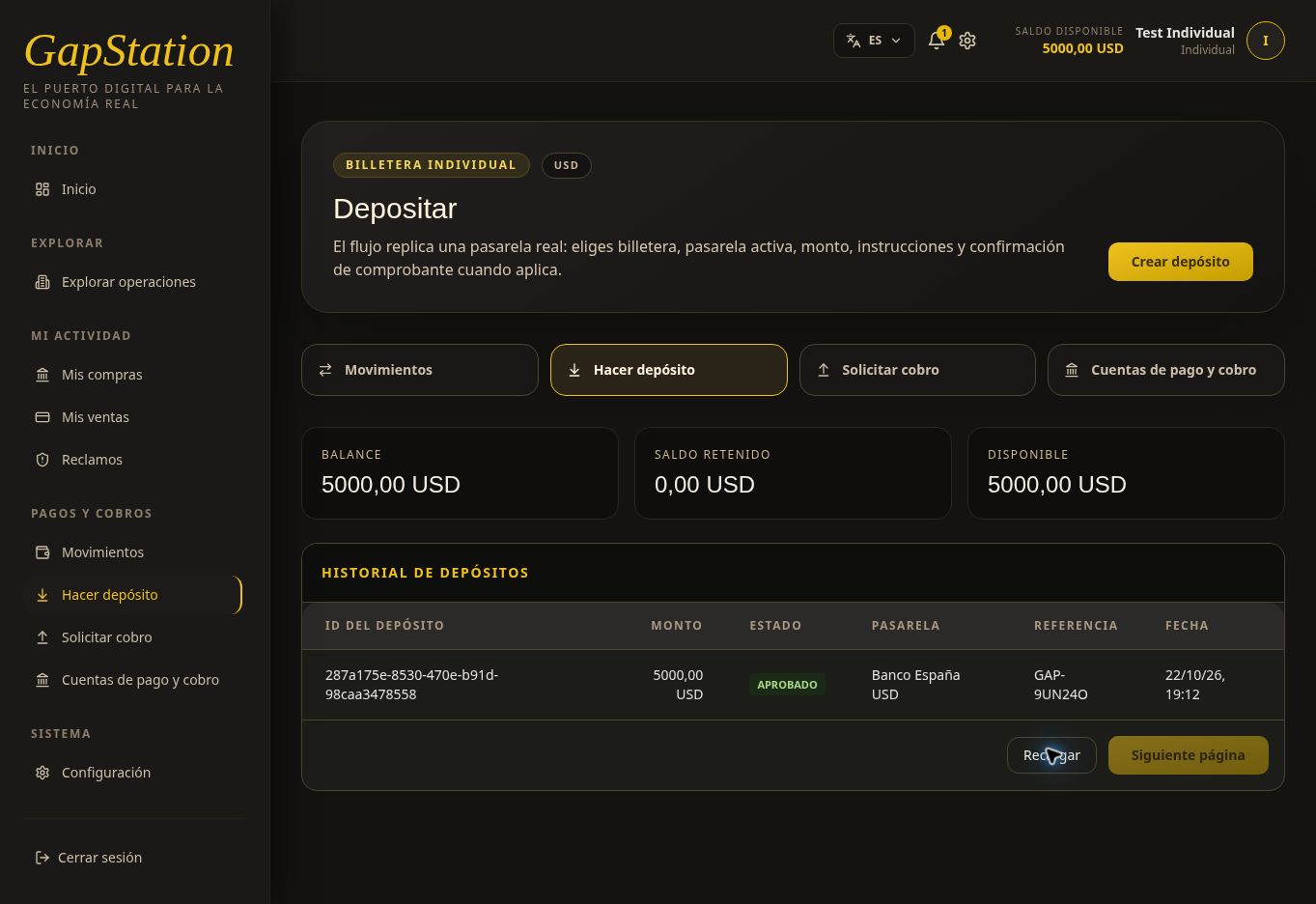Click the Solicitar cobro upload icon in sidebar
Screen dimensions: 1316x904
pos(42,637)
